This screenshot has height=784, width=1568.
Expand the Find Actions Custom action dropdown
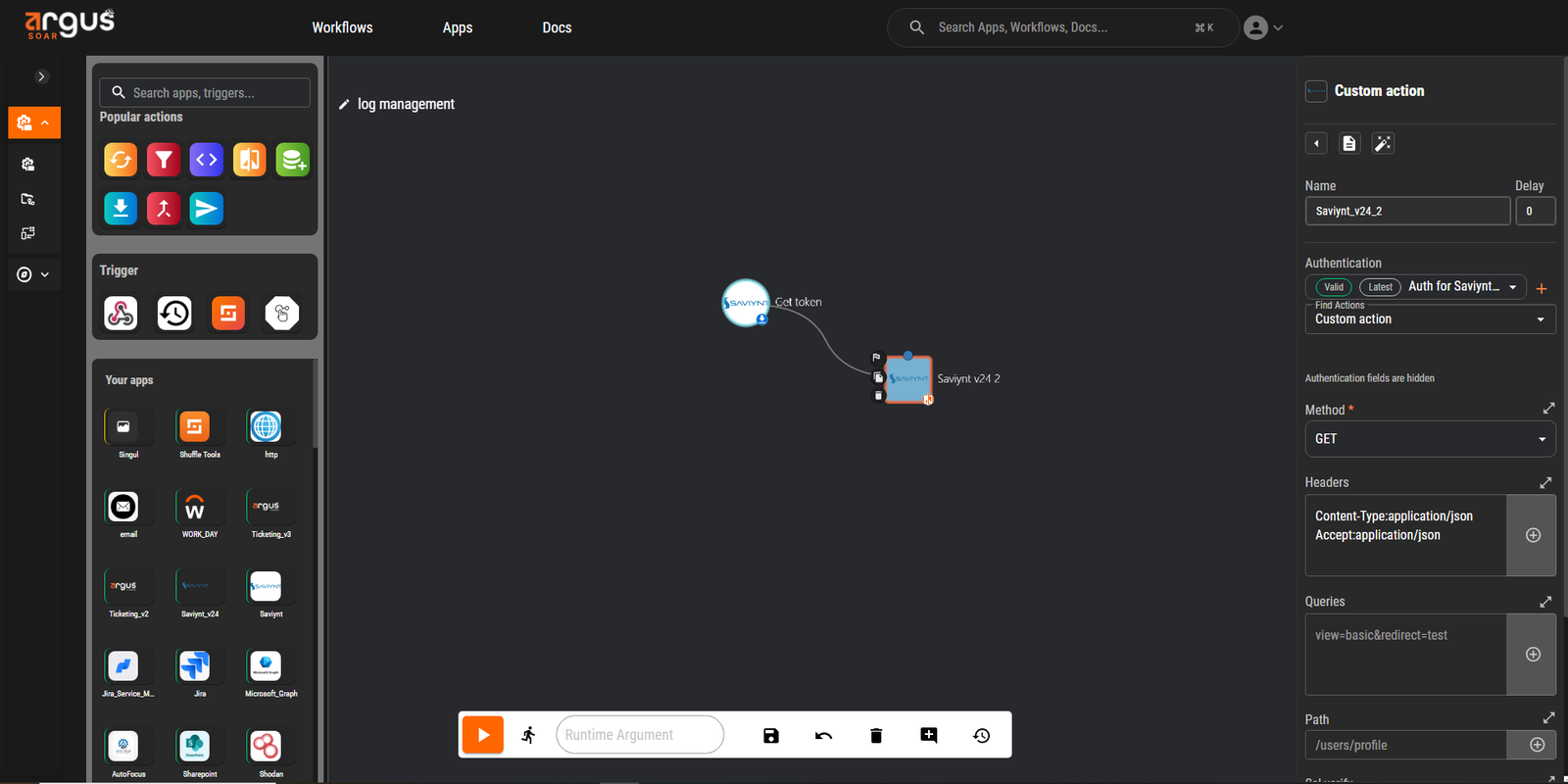[x=1429, y=319]
